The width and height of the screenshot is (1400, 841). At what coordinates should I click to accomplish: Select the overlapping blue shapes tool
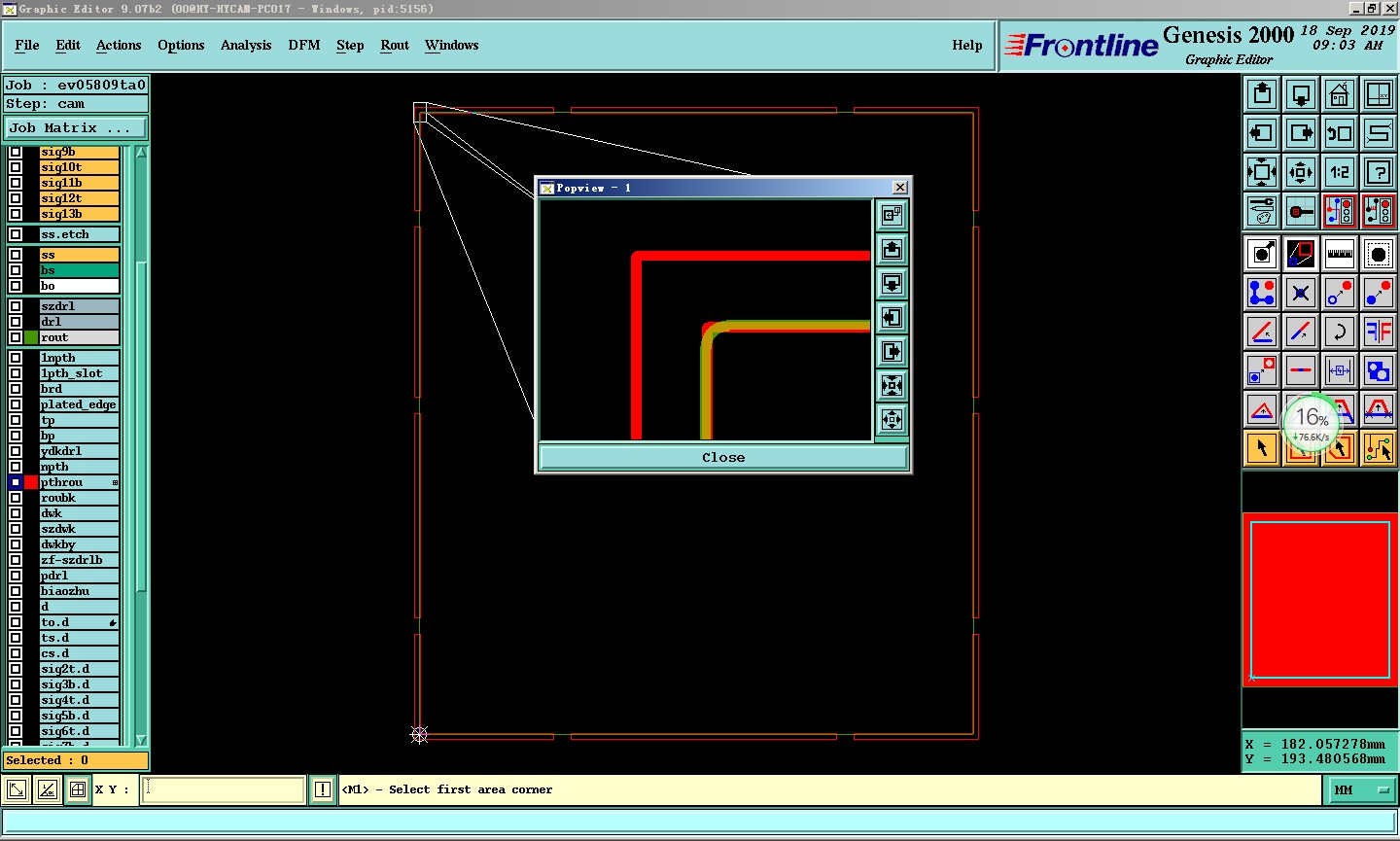[1379, 370]
